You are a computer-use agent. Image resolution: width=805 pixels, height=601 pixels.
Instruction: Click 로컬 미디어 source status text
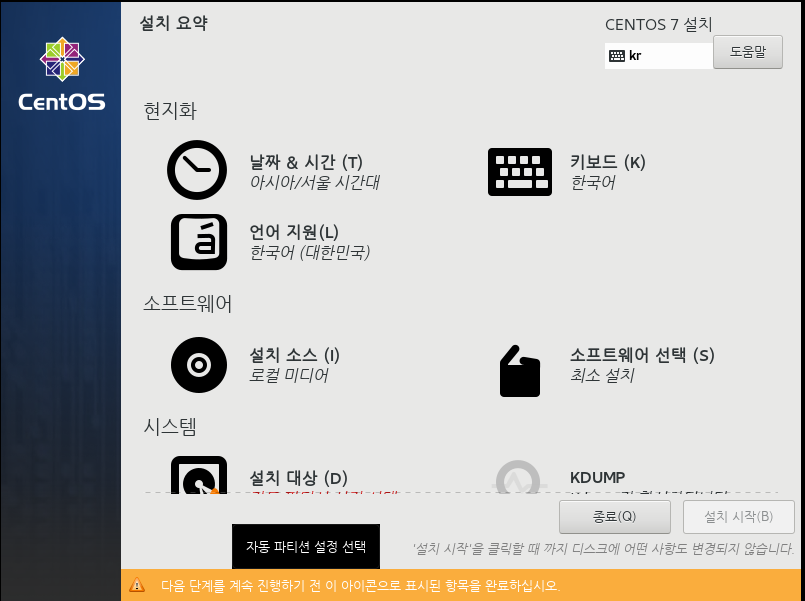click(x=289, y=376)
